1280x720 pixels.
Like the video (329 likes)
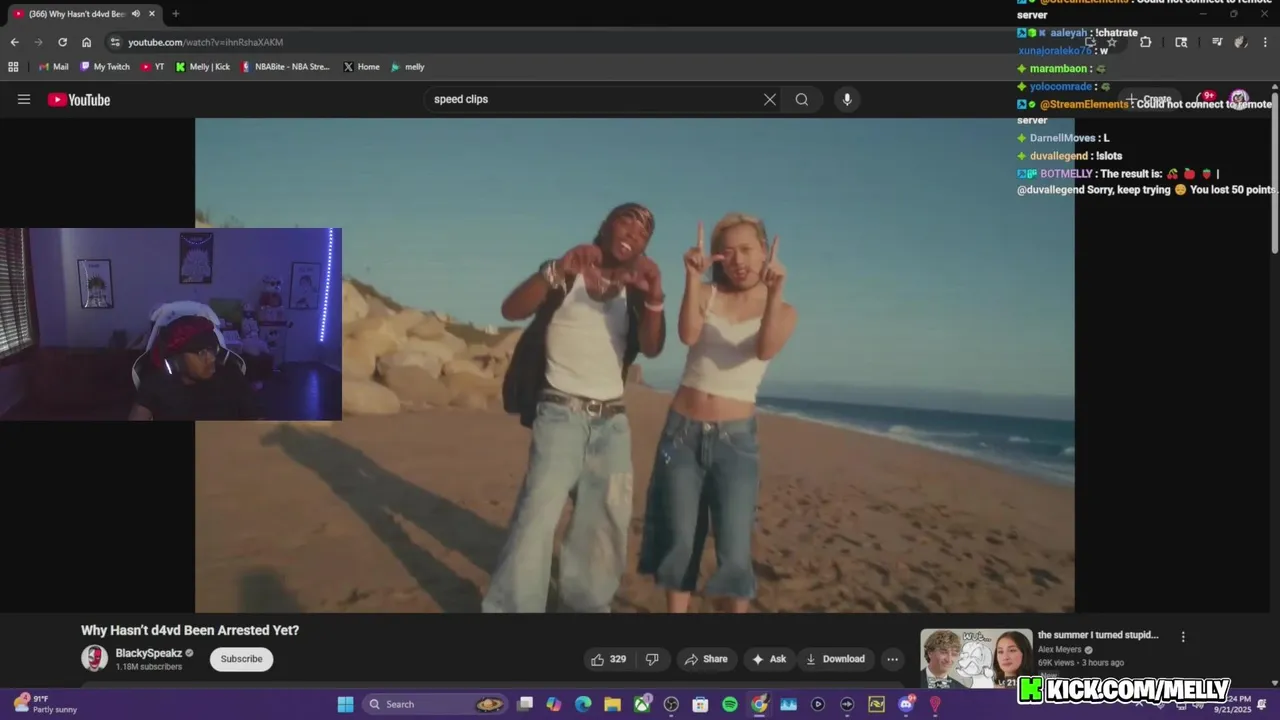(608, 659)
